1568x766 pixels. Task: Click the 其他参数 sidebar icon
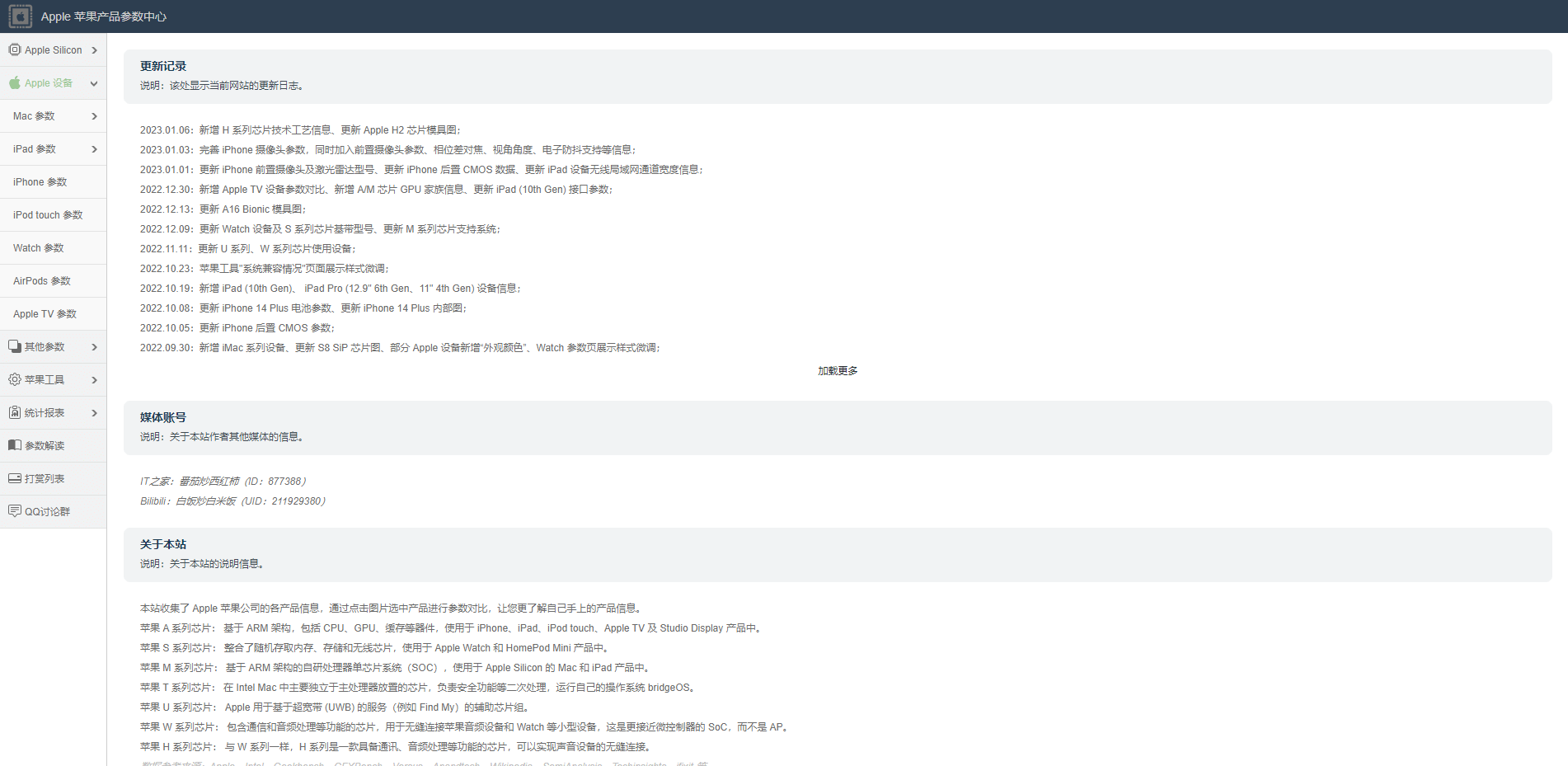click(15, 347)
